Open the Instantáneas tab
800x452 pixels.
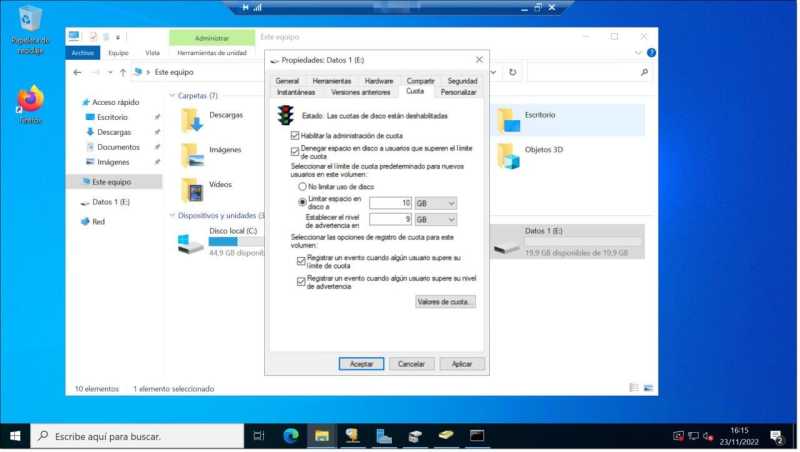296,92
